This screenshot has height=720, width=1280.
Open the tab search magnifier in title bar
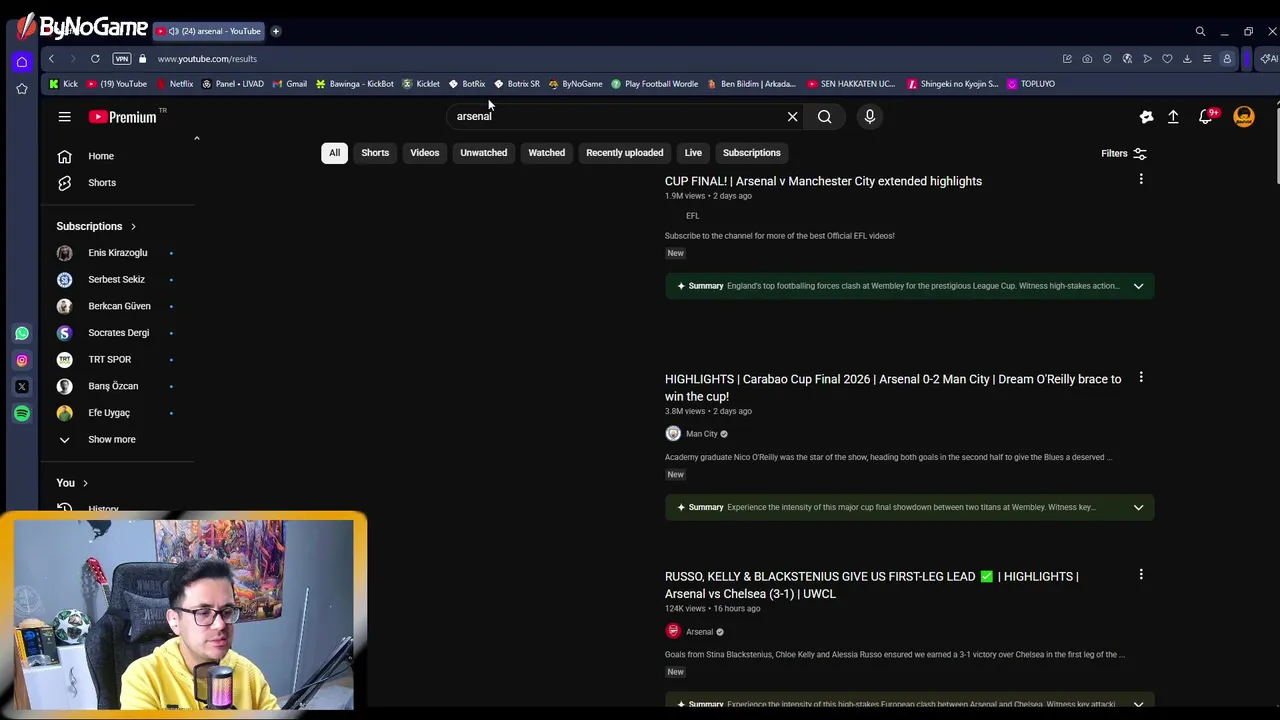pyautogui.click(x=1200, y=31)
